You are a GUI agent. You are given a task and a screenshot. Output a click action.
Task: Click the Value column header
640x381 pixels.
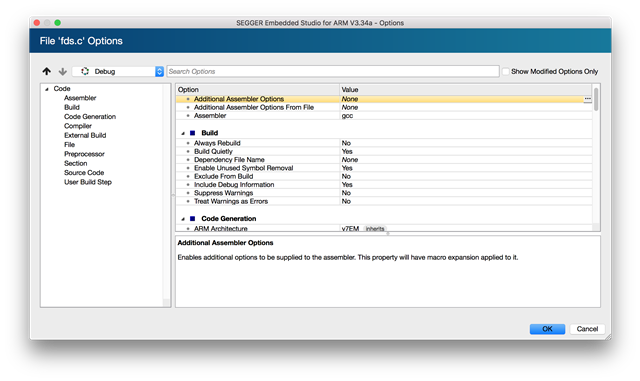coord(465,89)
